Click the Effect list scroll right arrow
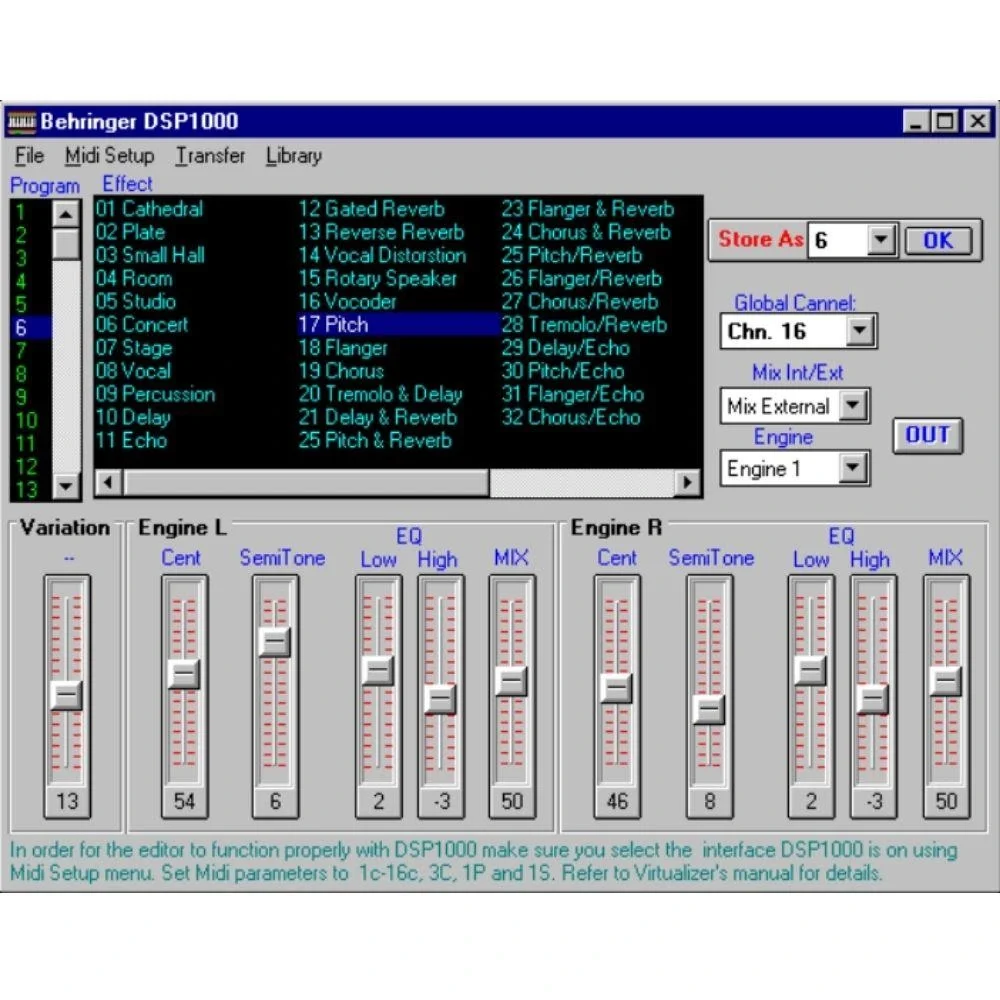1000x1000 pixels. pyautogui.click(x=687, y=483)
